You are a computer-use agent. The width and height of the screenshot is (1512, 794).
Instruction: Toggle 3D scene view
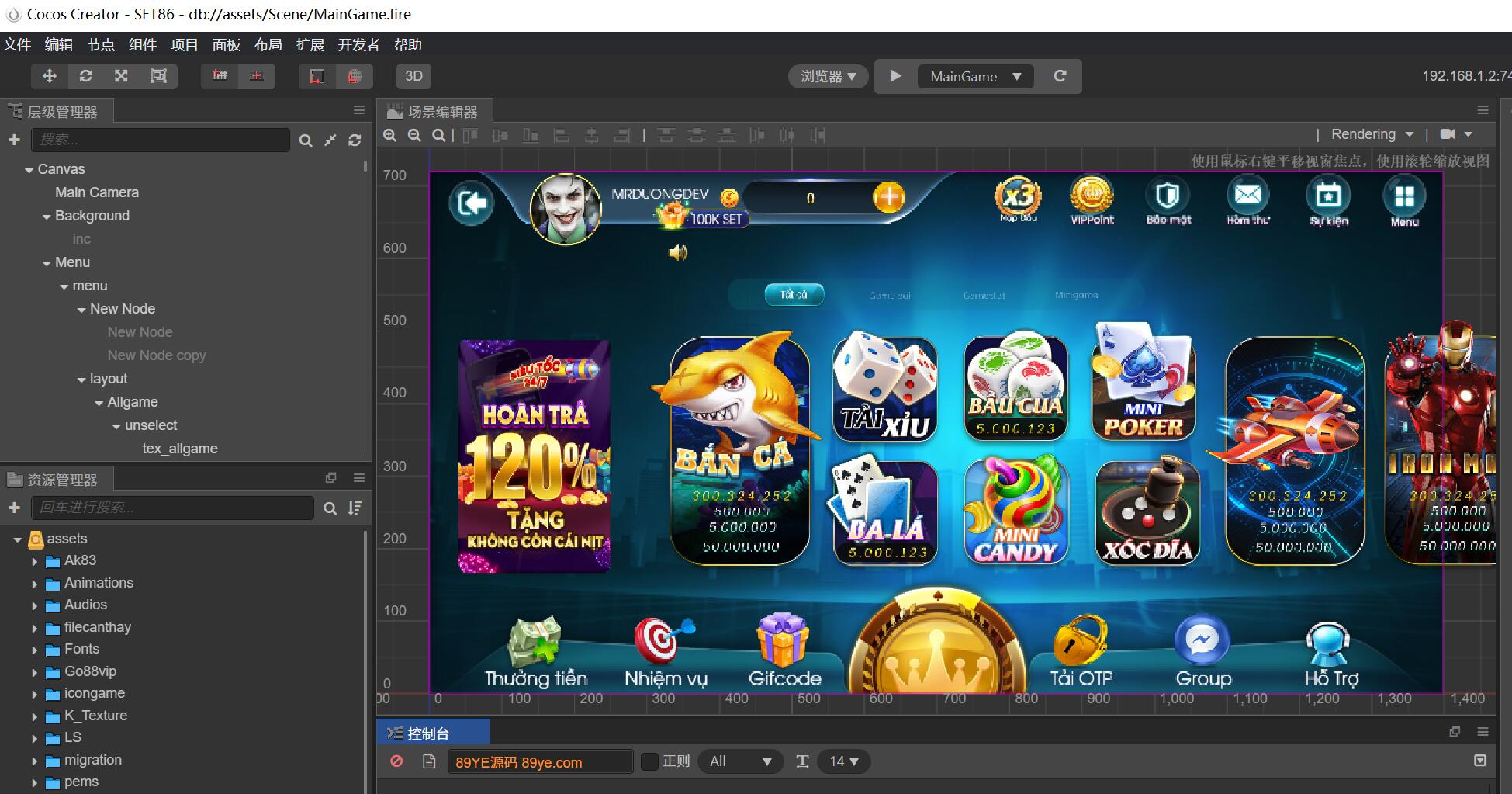click(414, 76)
